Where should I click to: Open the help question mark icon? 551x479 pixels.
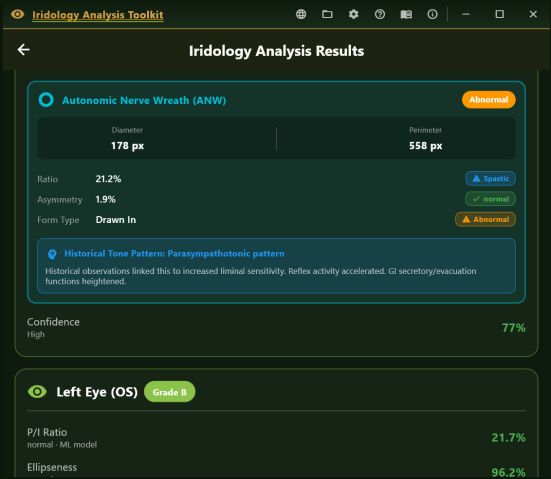coord(380,14)
